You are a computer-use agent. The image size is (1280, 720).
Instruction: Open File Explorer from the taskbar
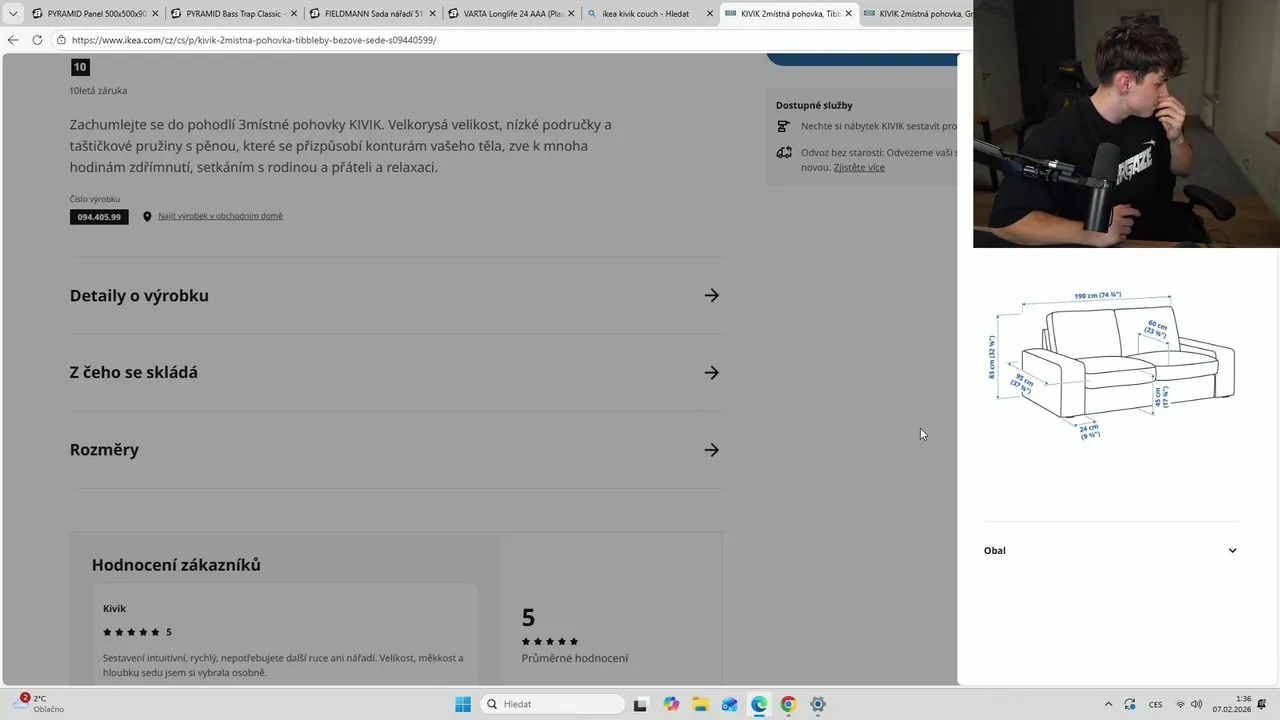click(700, 704)
